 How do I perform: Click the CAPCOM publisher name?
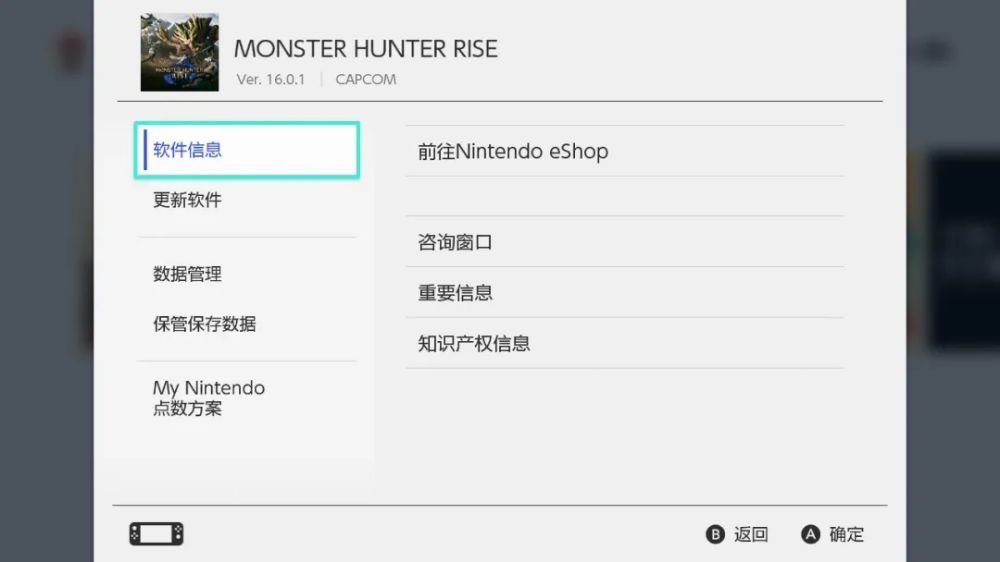(366, 79)
